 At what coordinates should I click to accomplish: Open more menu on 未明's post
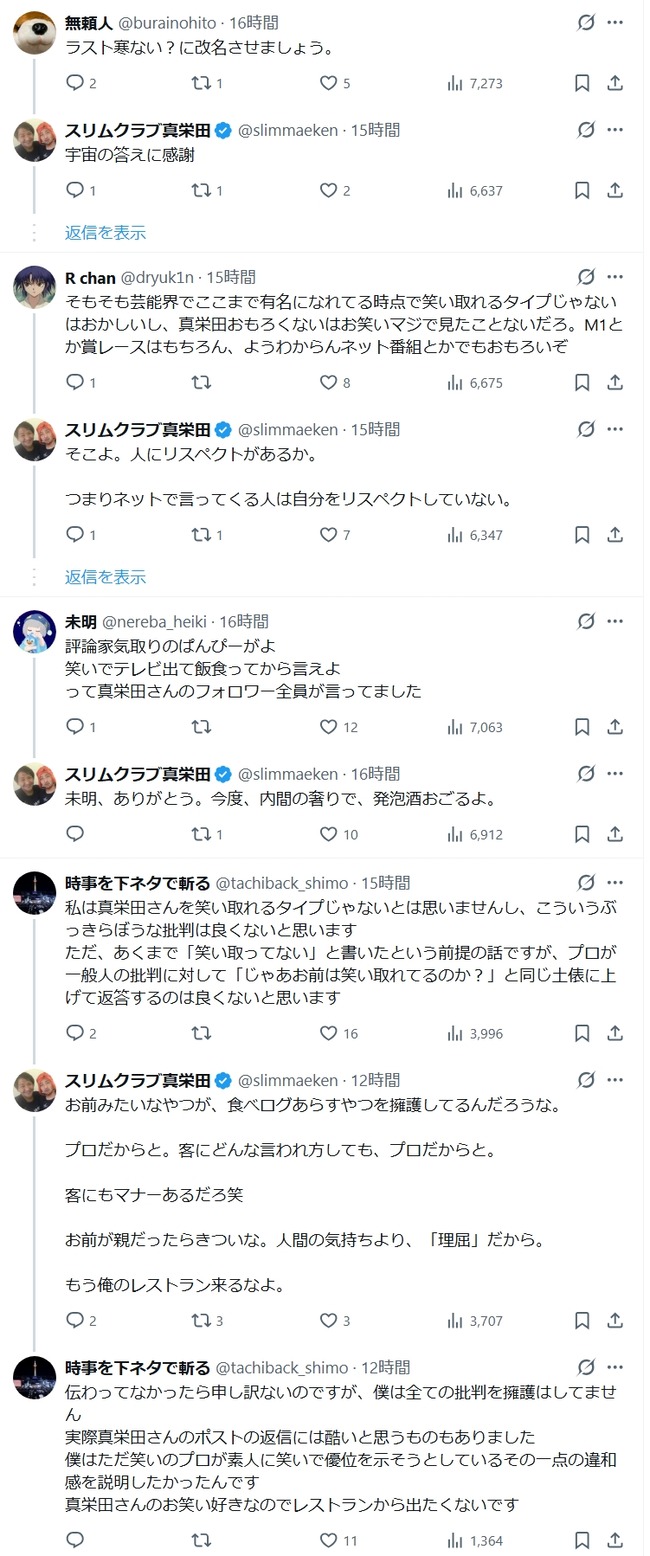pyautogui.click(x=616, y=622)
